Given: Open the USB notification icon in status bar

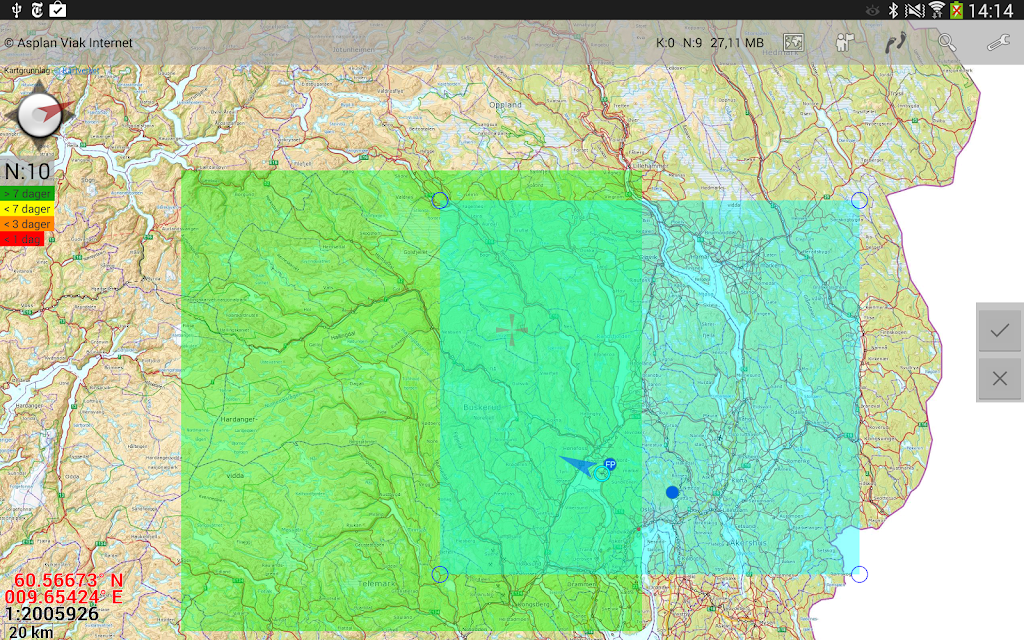Looking at the screenshot, I should pyautogui.click(x=16, y=10).
